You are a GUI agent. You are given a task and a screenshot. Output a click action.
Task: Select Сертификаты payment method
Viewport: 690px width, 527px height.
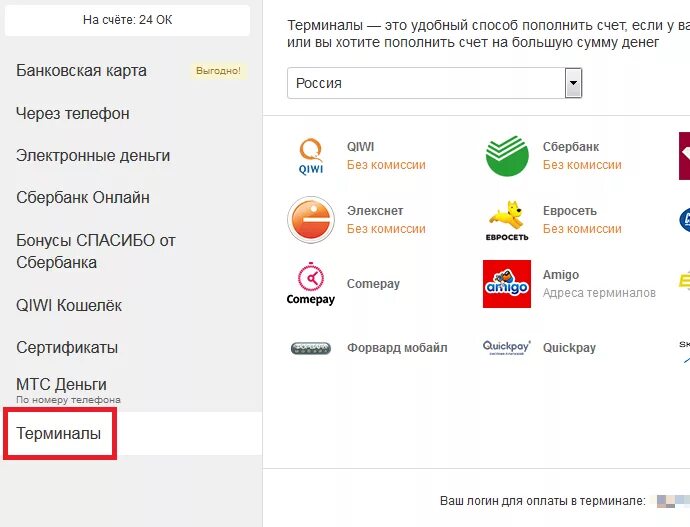[67, 347]
